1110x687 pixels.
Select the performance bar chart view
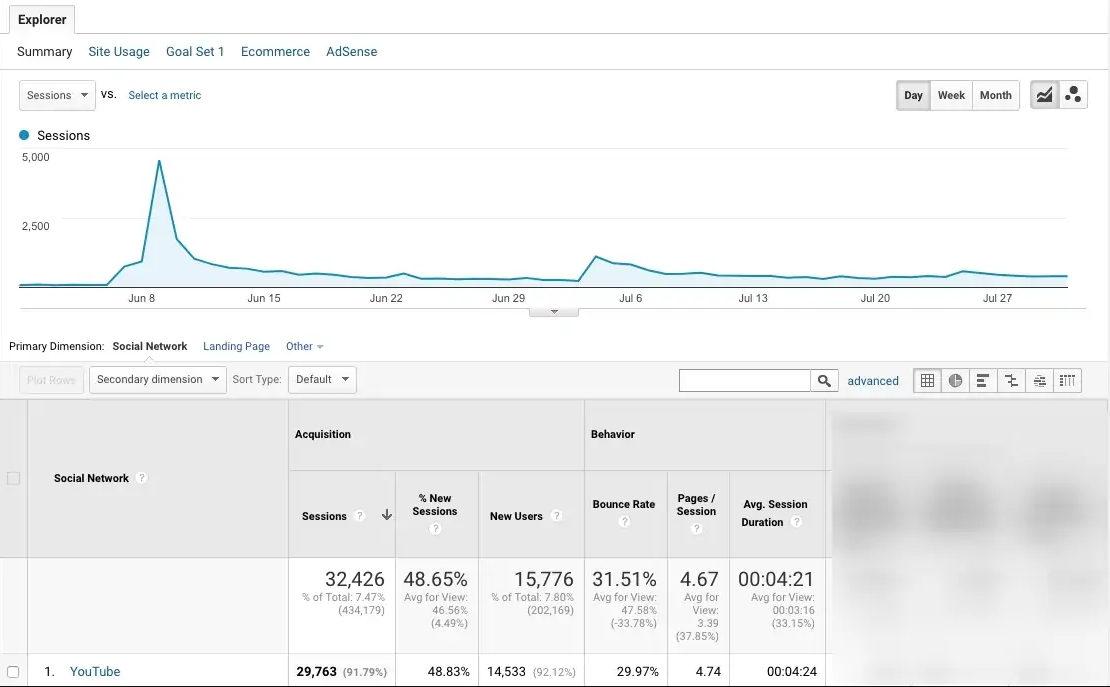click(x=983, y=380)
